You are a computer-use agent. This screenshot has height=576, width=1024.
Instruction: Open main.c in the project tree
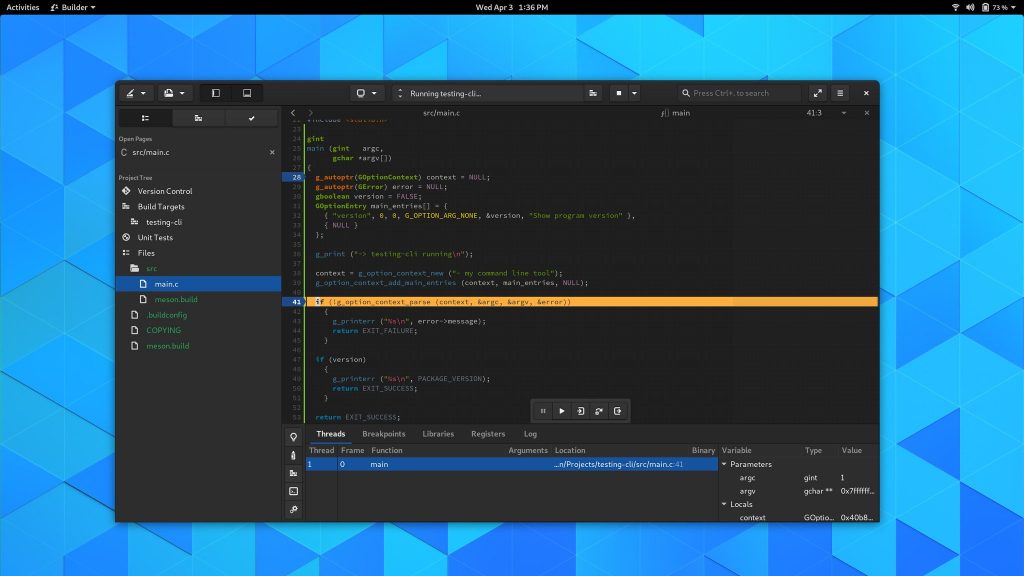pos(198,284)
